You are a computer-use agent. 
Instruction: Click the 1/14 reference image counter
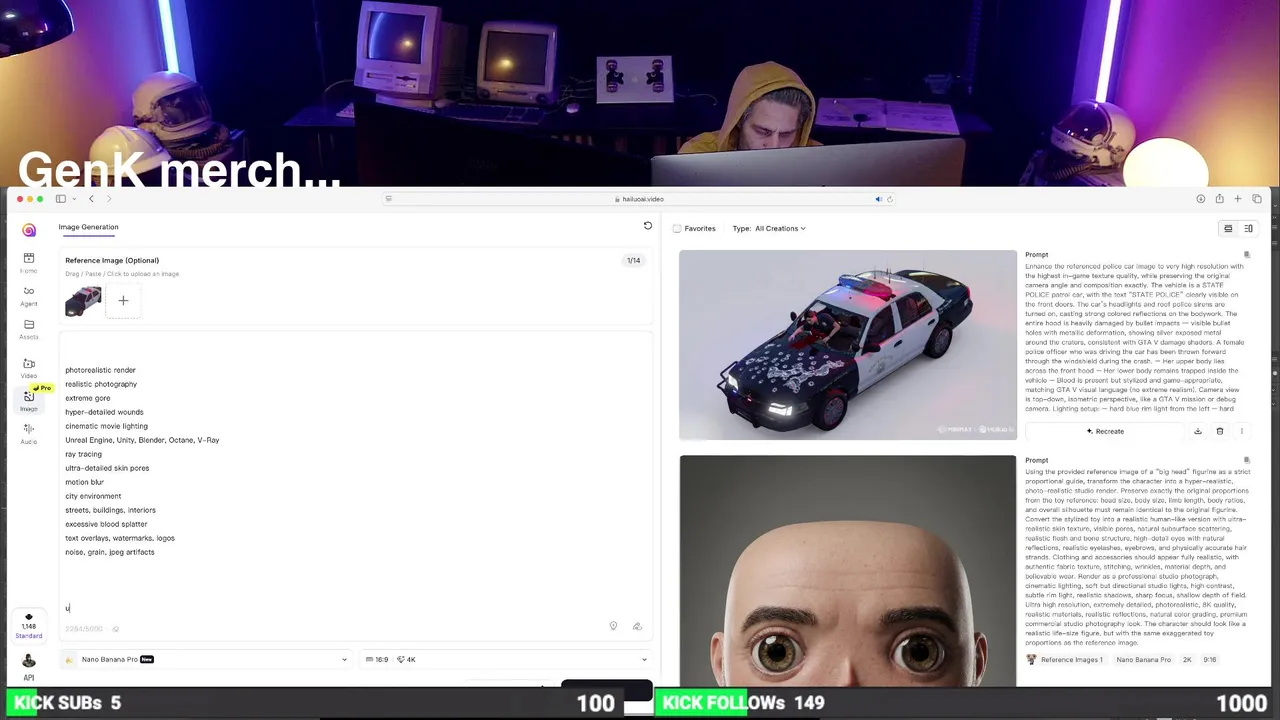tap(633, 260)
